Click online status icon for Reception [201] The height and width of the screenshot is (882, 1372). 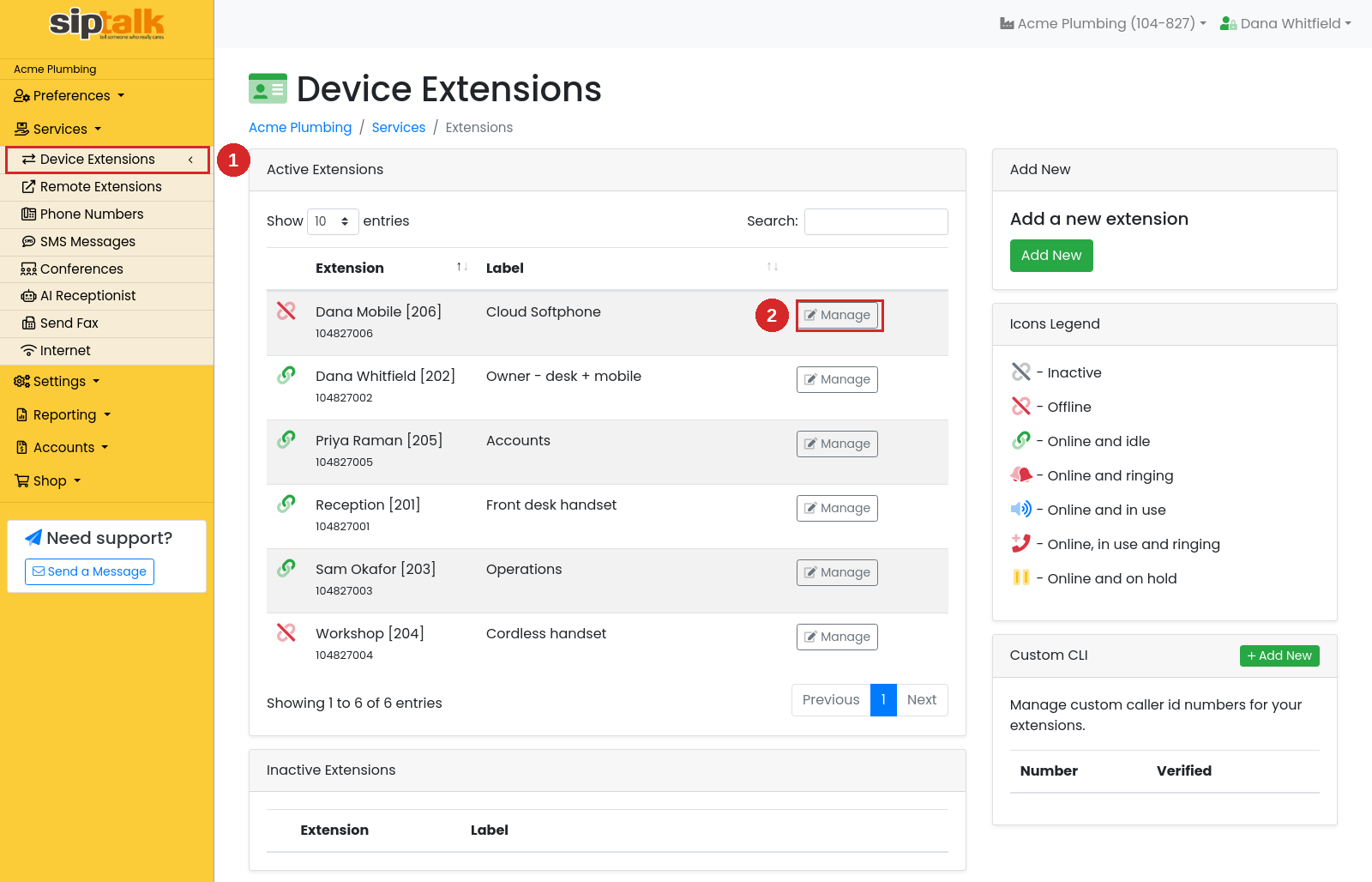pos(286,504)
